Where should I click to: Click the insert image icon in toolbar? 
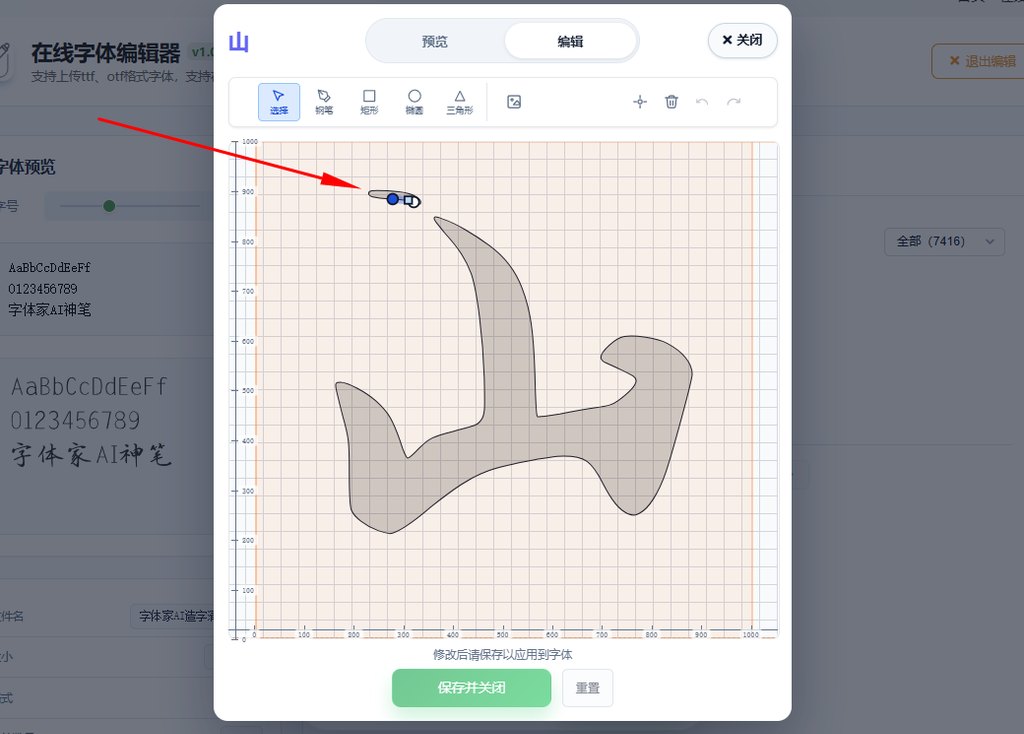point(514,101)
